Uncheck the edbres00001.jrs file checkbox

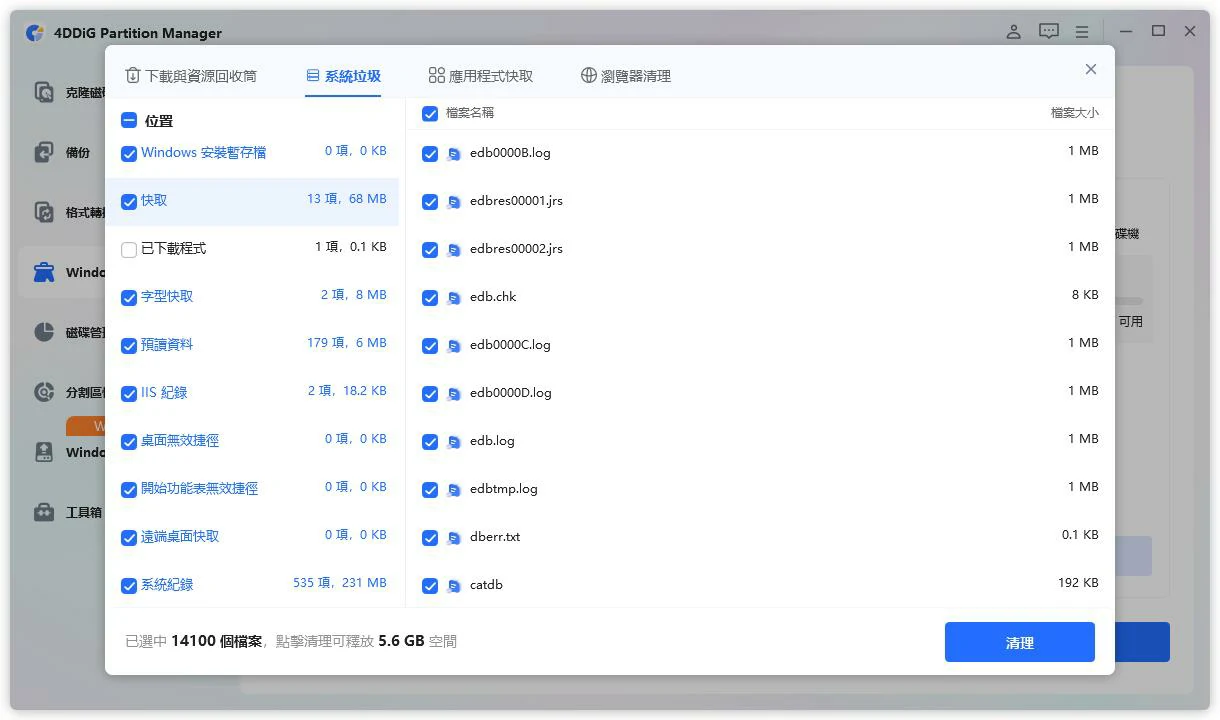430,202
